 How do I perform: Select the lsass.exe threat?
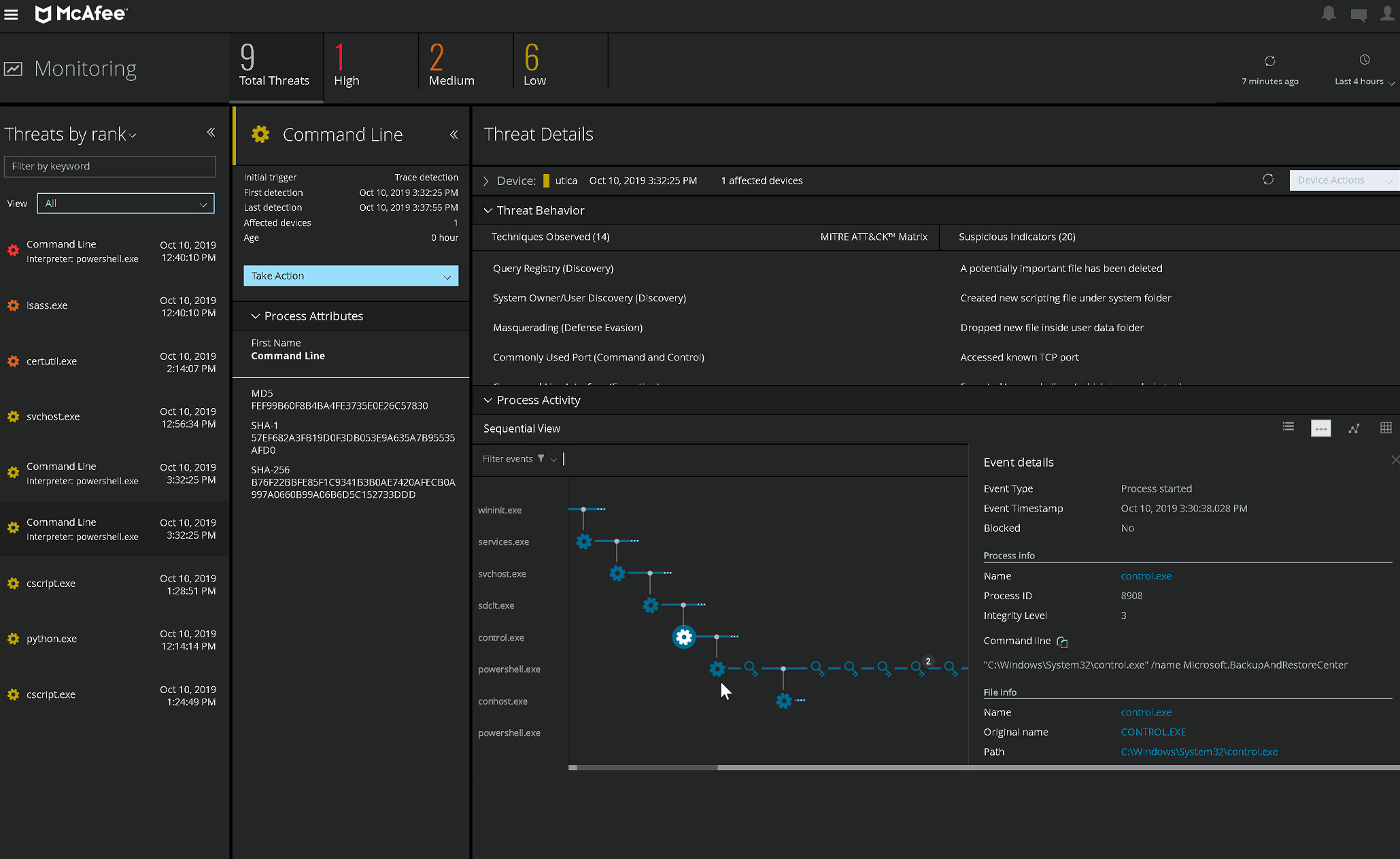point(114,306)
